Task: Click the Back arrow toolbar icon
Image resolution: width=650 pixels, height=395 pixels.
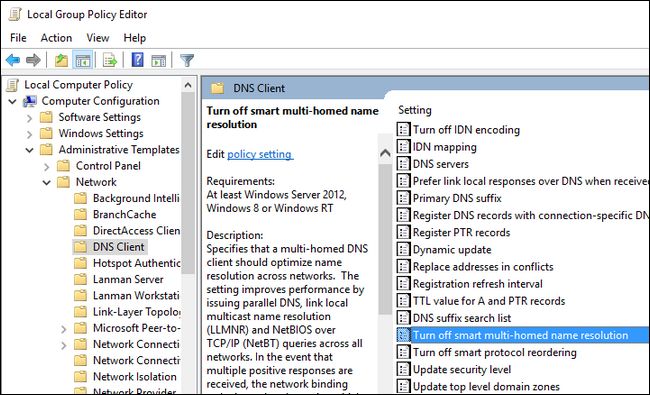Action: coord(13,61)
